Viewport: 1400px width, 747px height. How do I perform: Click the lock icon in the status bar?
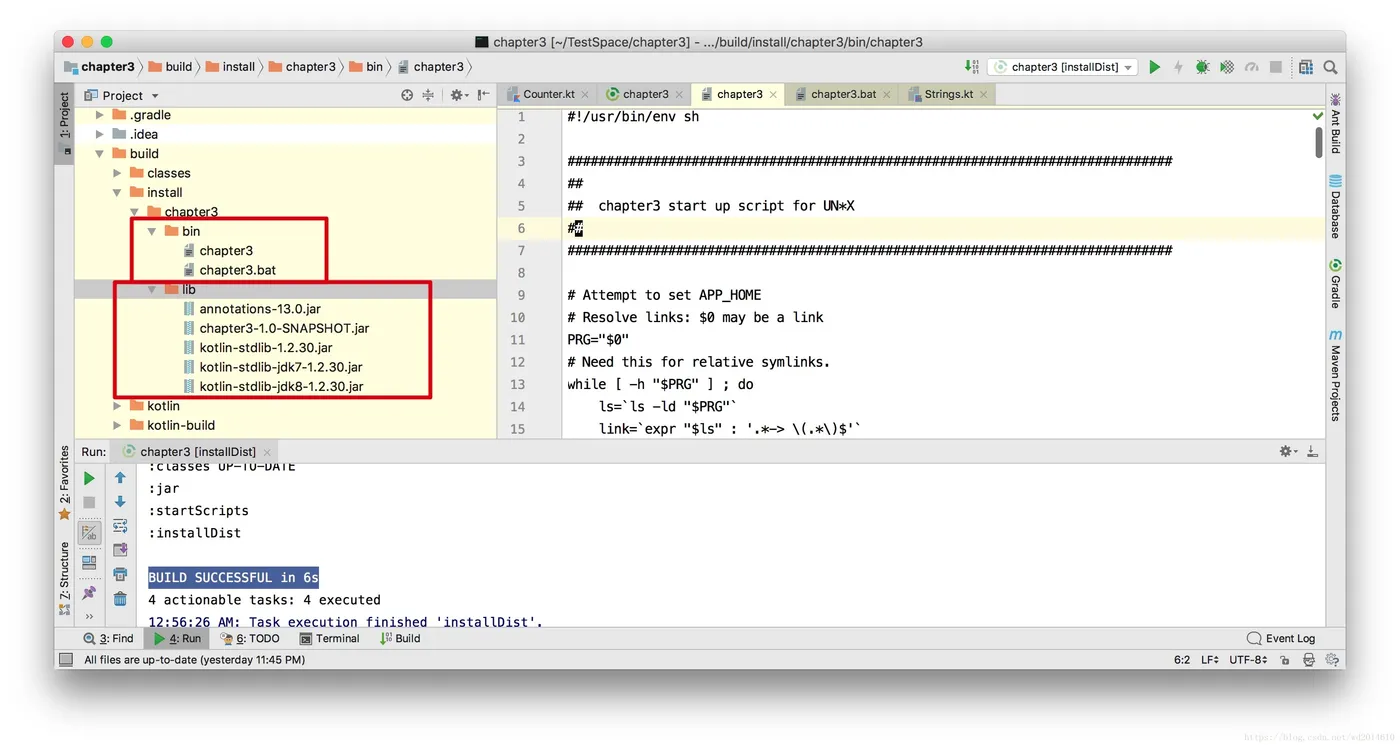click(1285, 660)
